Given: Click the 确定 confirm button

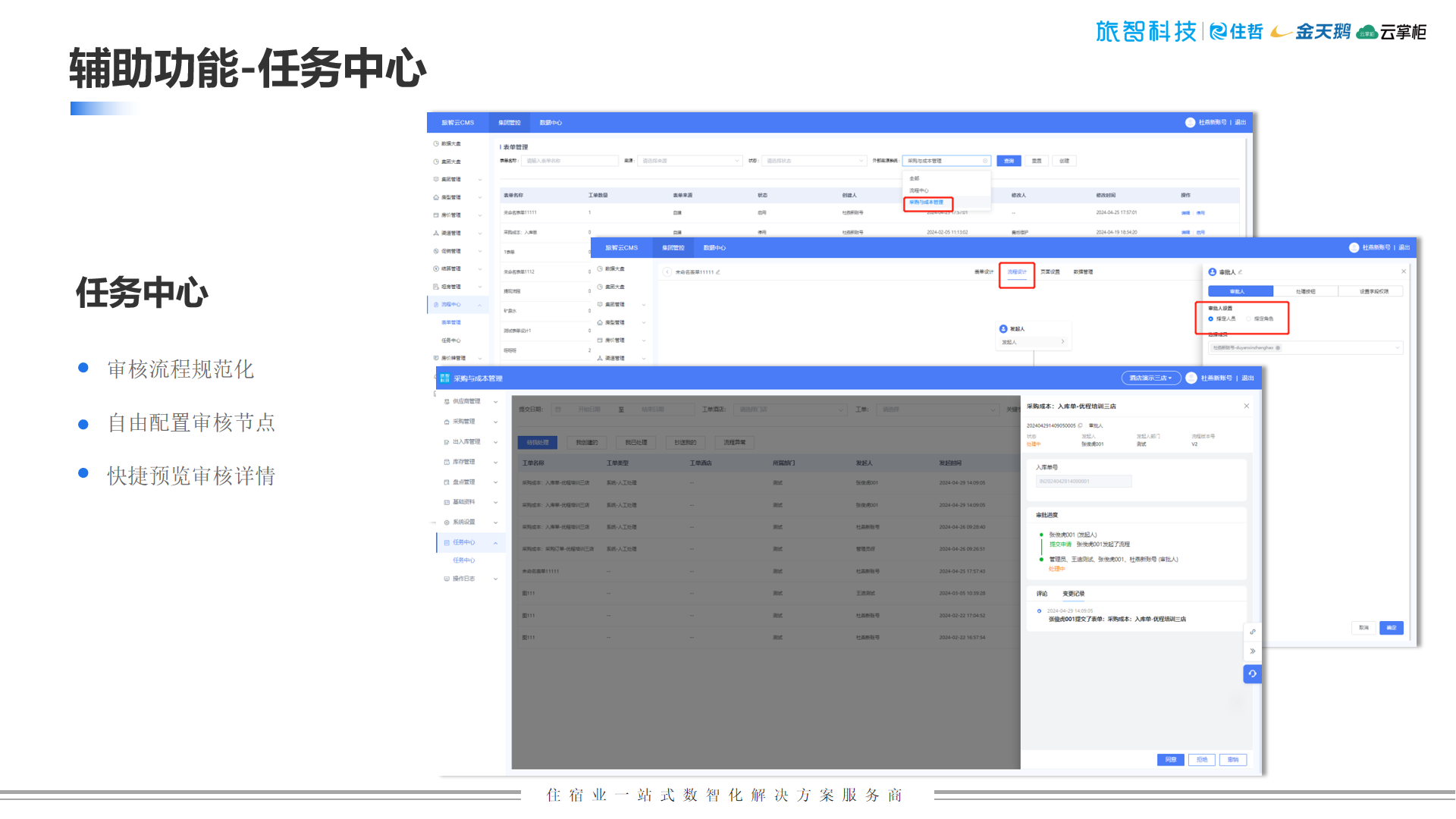Looking at the screenshot, I should pos(1391,628).
